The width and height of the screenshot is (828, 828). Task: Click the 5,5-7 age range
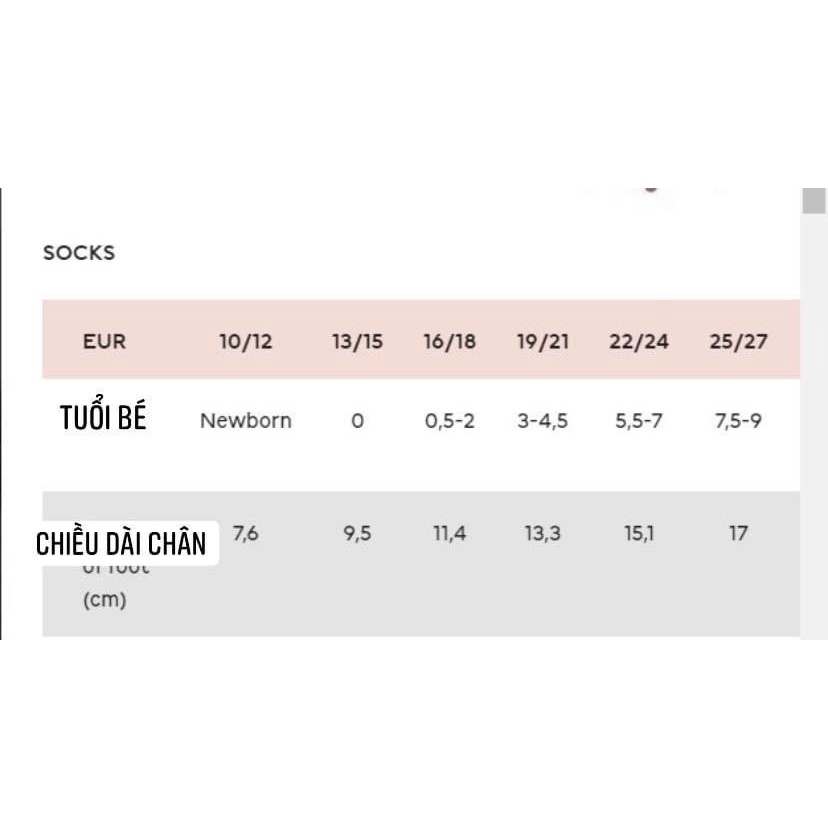pos(638,421)
